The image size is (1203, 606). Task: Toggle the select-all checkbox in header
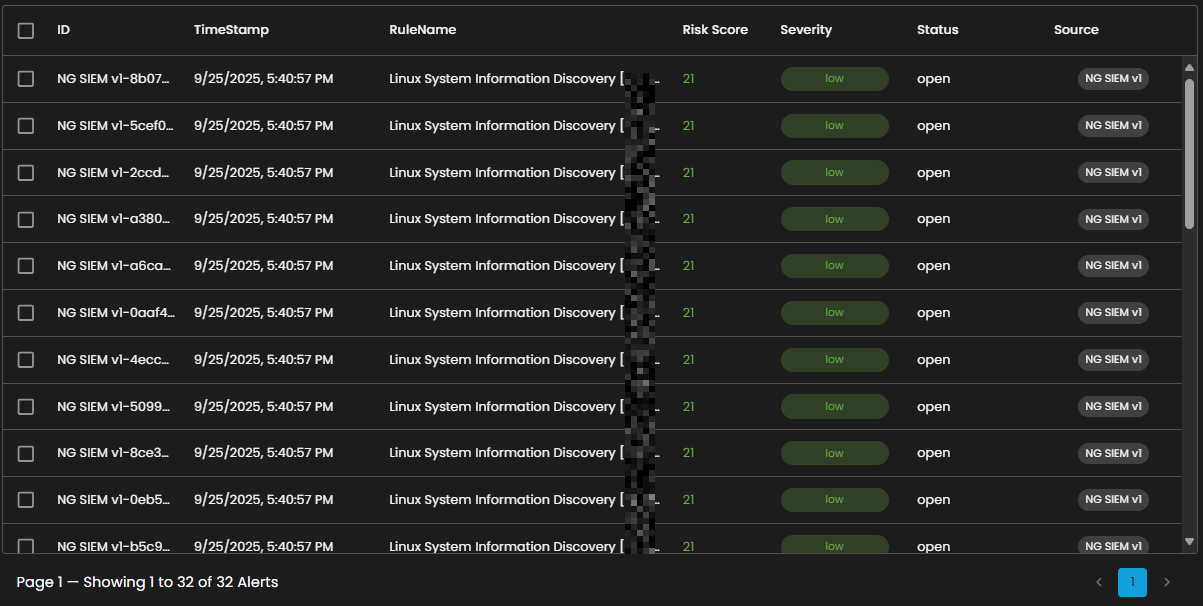pyautogui.click(x=26, y=31)
